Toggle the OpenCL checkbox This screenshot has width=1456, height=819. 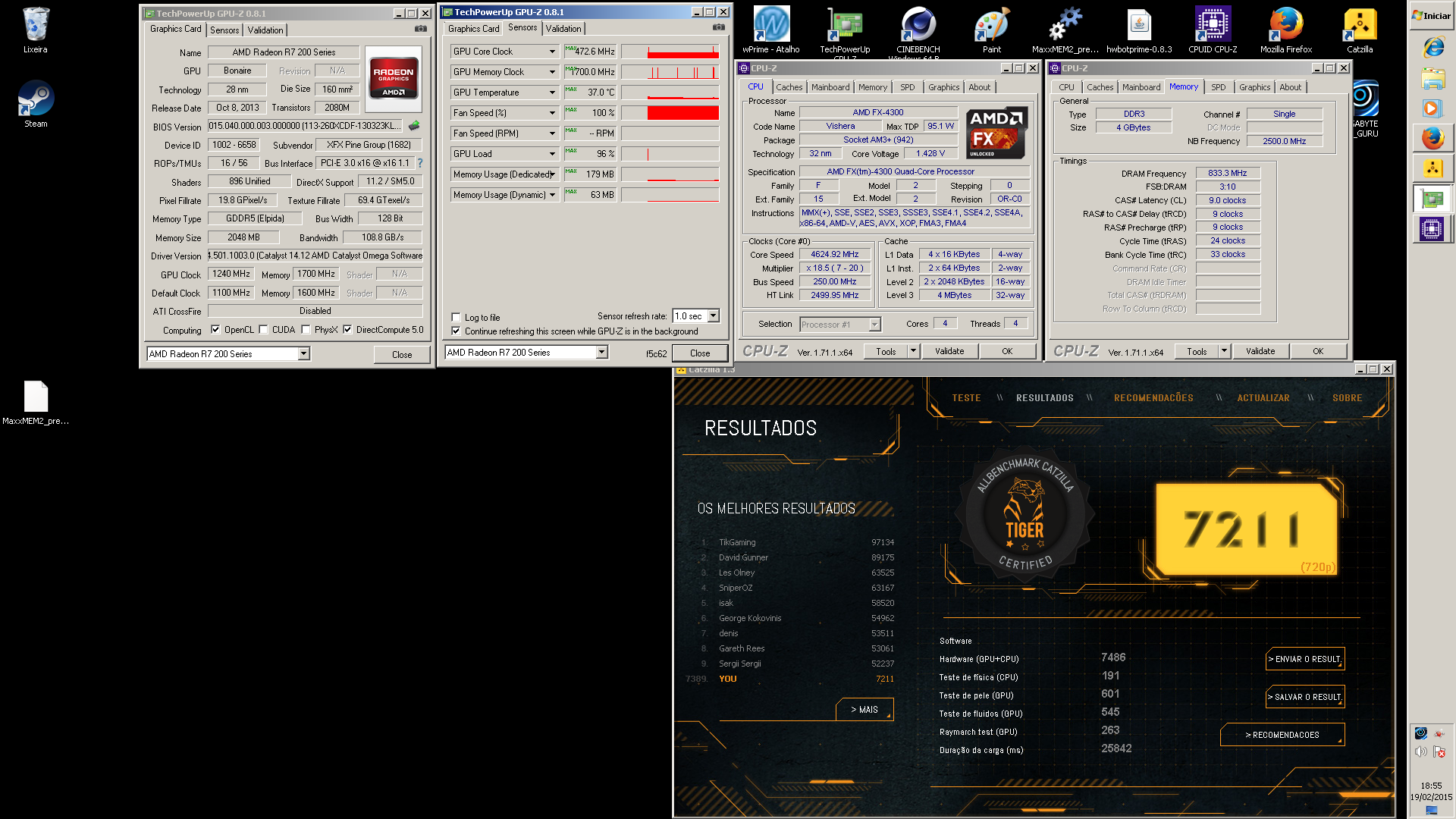click(x=215, y=330)
